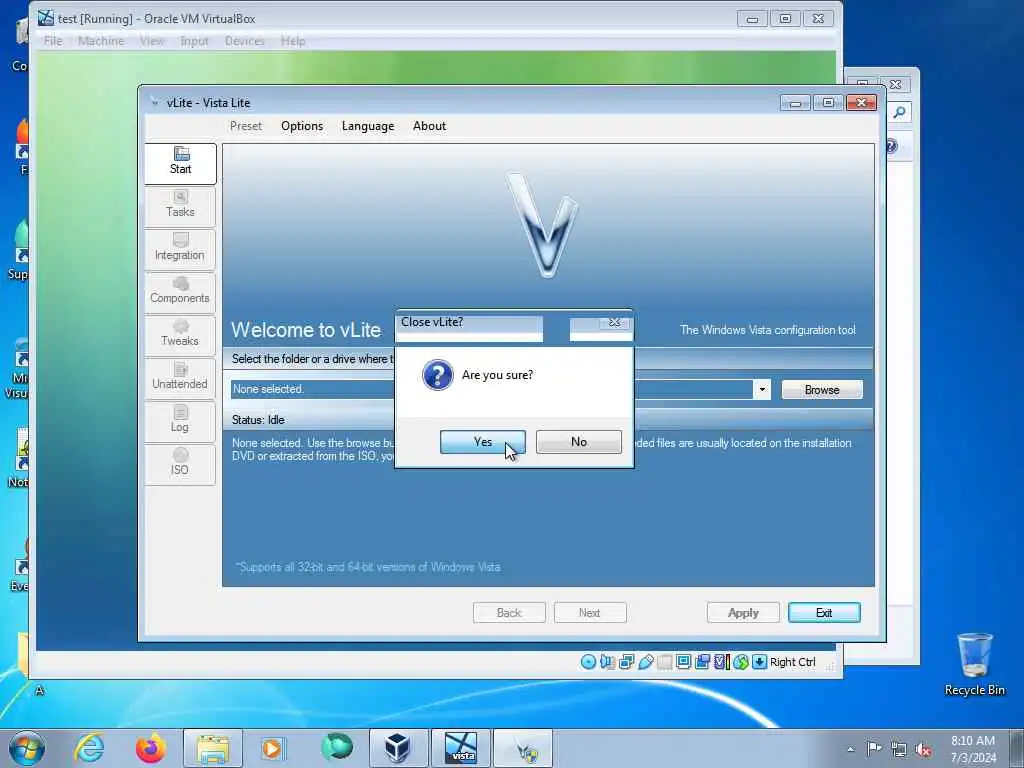
Task: Click VirtualBox network status icon
Action: [626, 662]
